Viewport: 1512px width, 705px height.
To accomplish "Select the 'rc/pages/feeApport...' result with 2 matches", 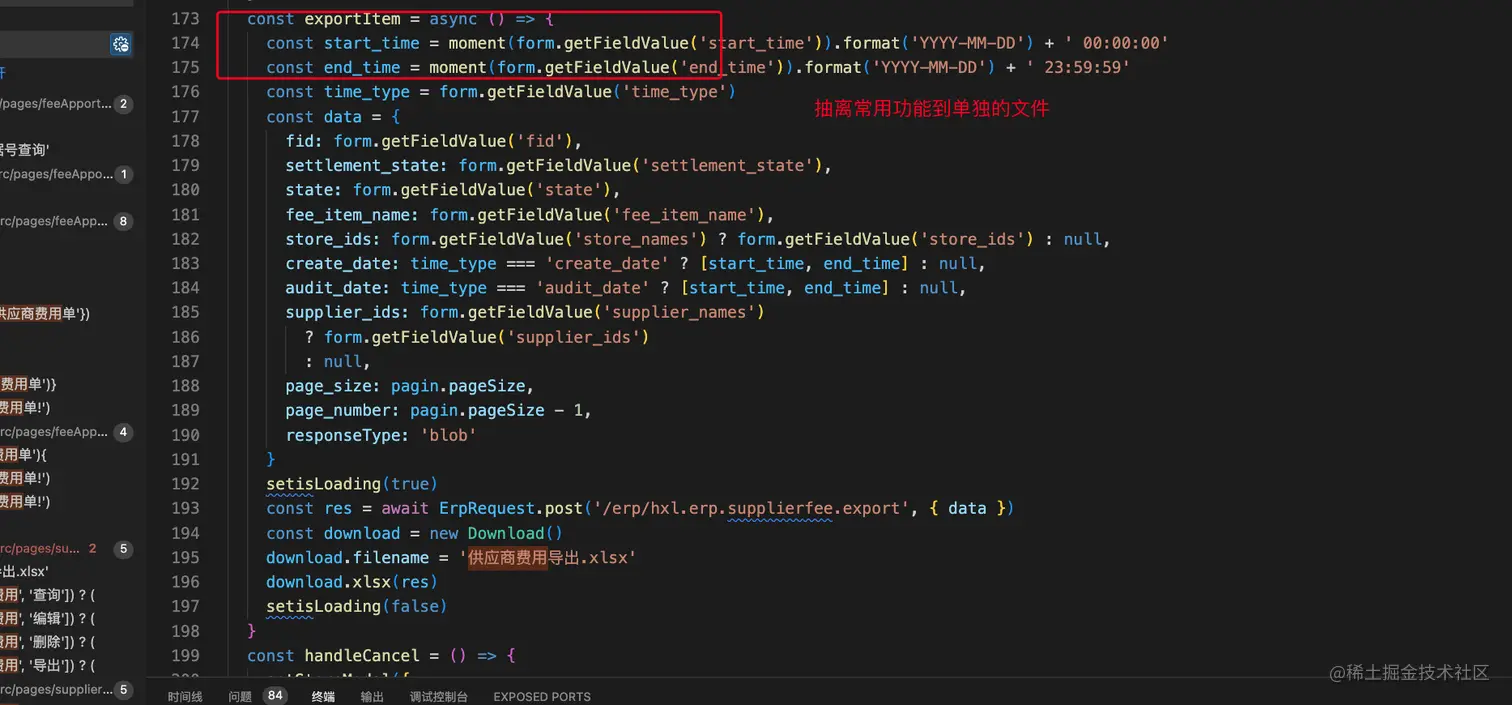I will [x=66, y=104].
